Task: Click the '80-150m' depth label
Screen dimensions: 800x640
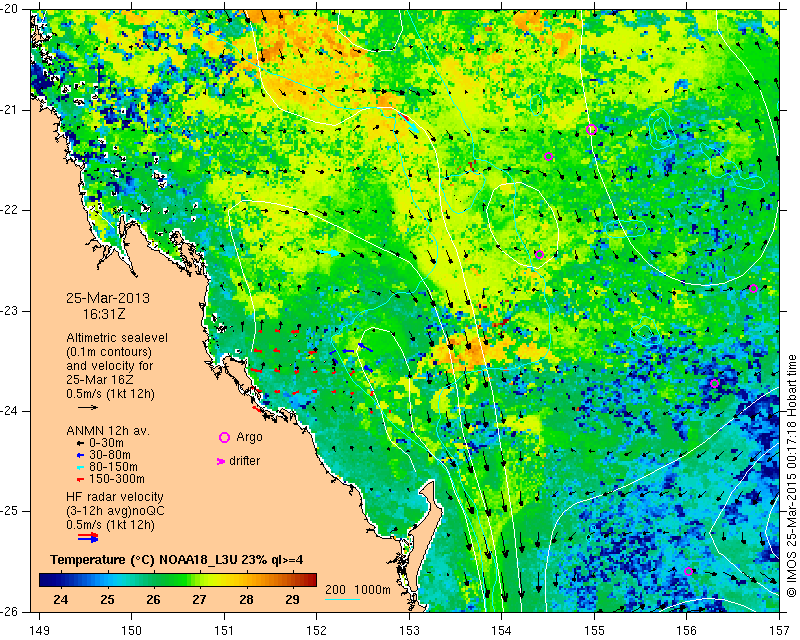Action: click(x=113, y=467)
